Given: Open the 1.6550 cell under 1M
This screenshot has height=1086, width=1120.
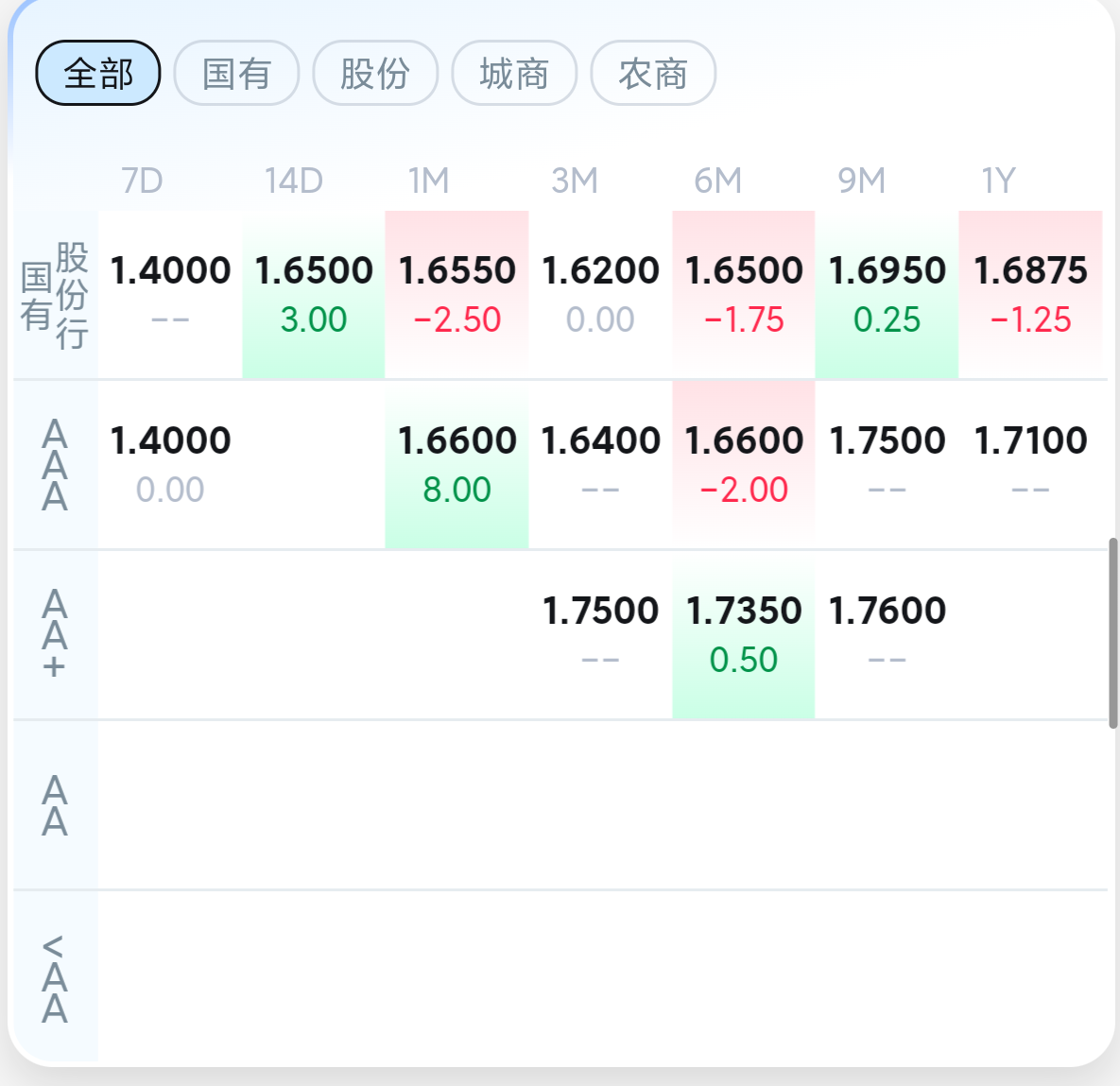Looking at the screenshot, I should pyautogui.click(x=457, y=293).
